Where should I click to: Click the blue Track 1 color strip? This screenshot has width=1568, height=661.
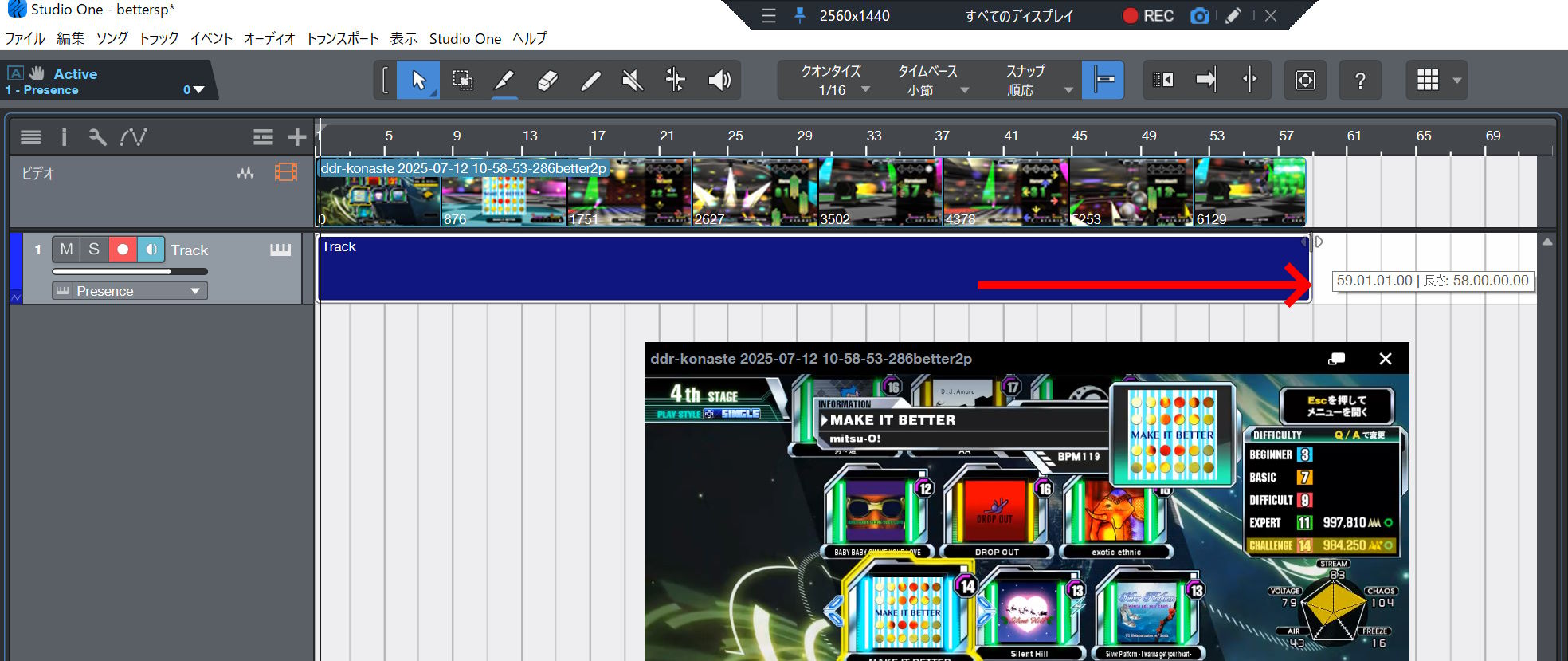[x=16, y=262]
